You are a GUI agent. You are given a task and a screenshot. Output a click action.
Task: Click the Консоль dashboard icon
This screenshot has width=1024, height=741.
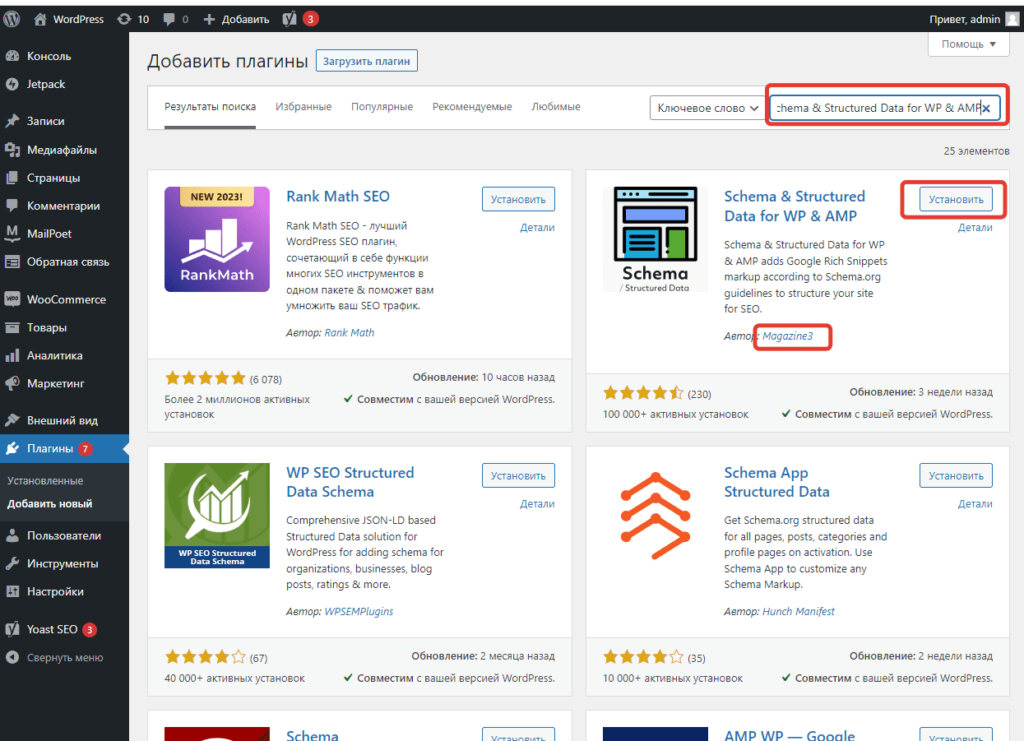point(12,56)
